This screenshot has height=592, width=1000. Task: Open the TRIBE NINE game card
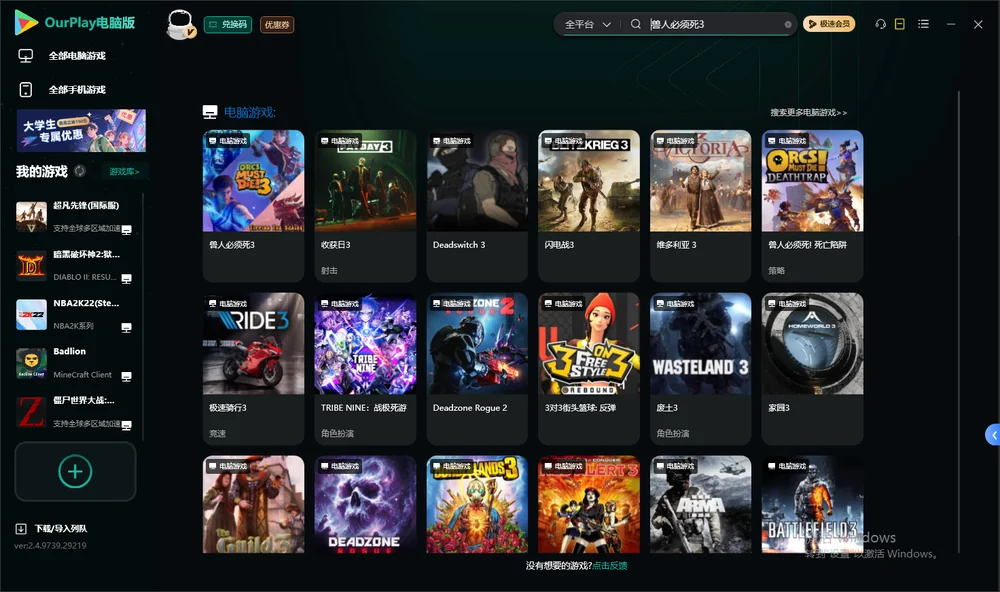365,368
